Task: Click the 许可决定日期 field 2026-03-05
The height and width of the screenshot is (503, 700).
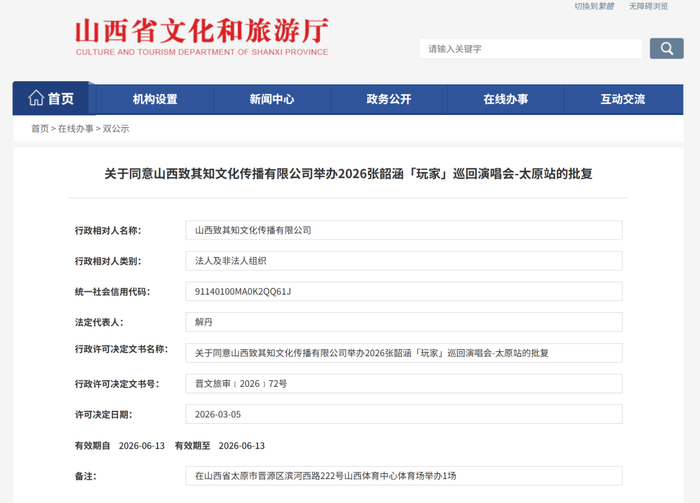Action: click(x=404, y=414)
